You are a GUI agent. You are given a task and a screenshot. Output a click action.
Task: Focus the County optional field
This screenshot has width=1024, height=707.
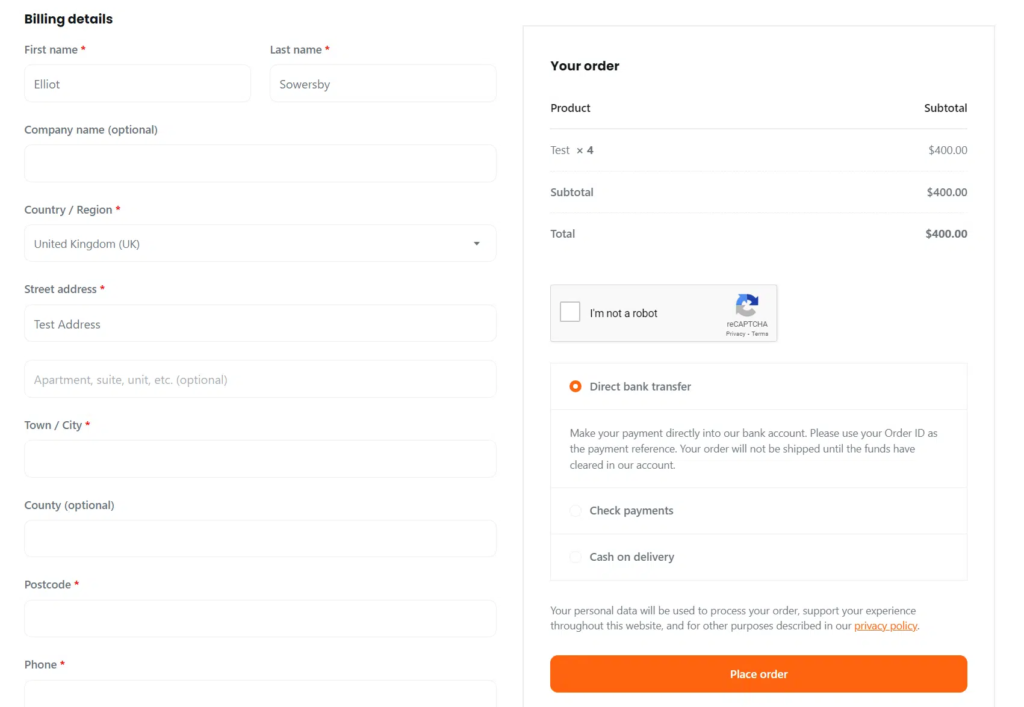[x=260, y=539]
